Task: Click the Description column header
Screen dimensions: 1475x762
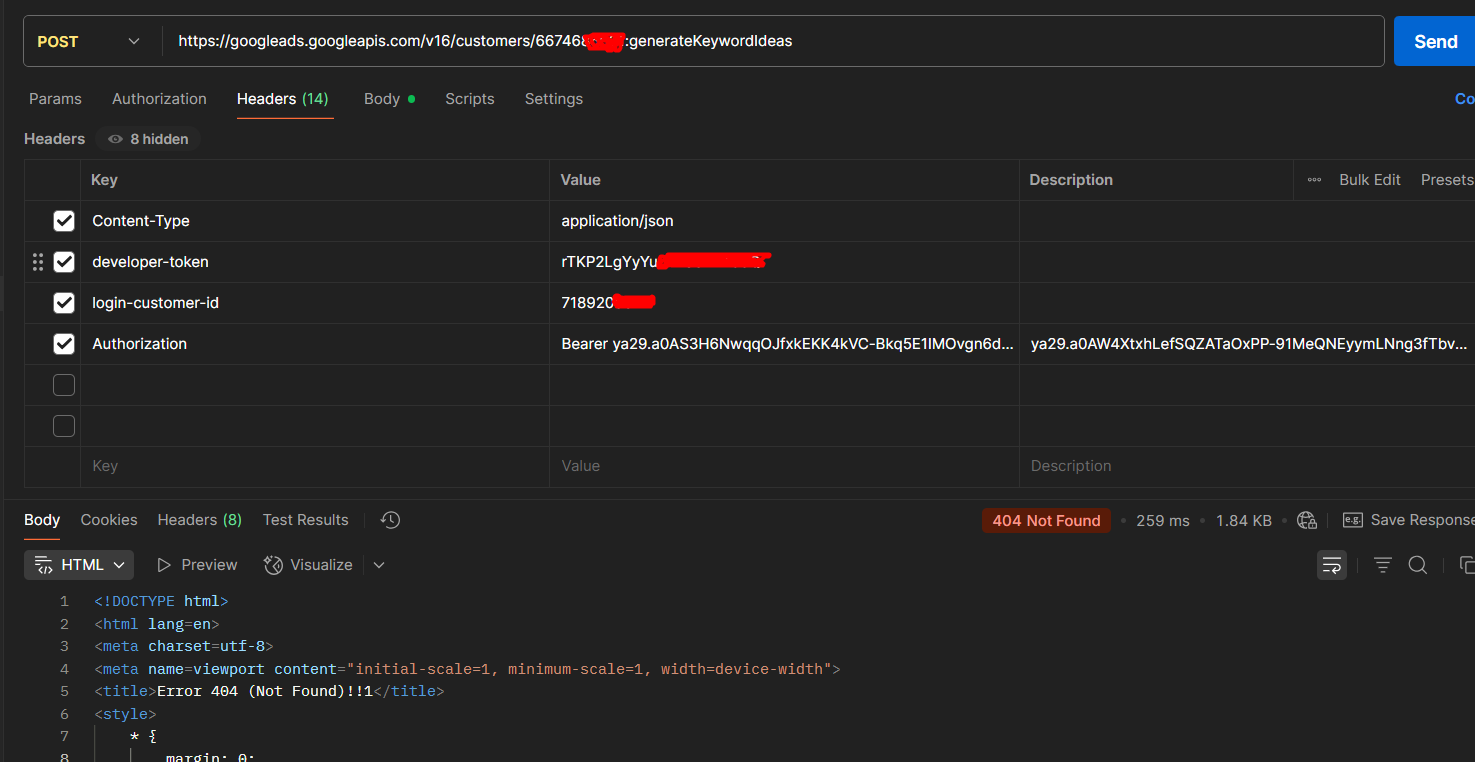Action: pyautogui.click(x=1071, y=180)
